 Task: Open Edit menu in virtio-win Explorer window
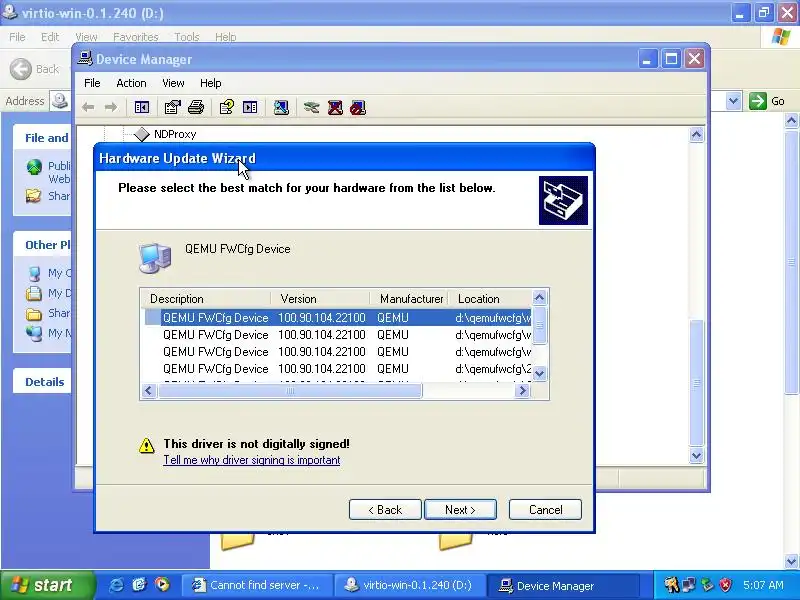coord(50,37)
